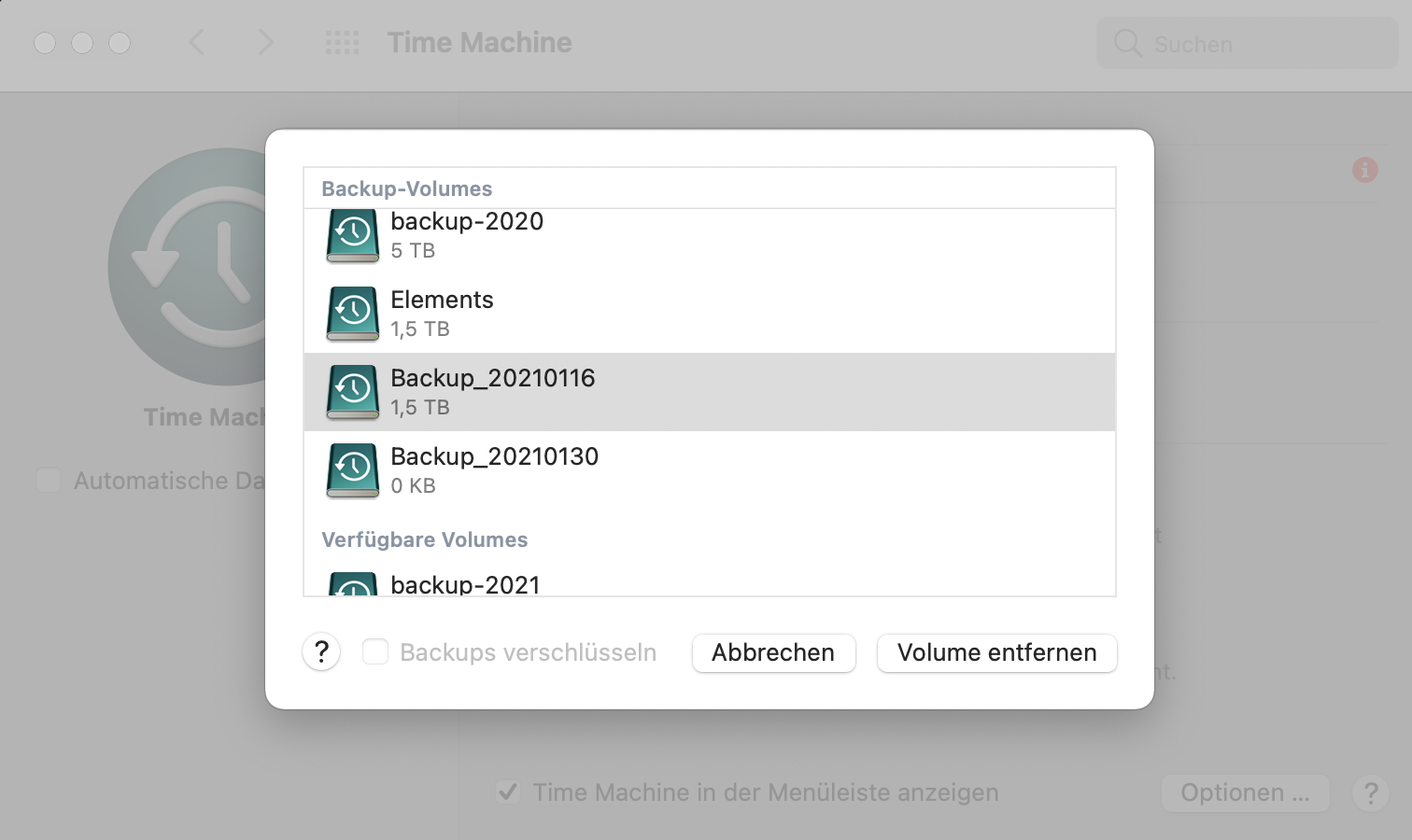This screenshot has width=1412, height=840.
Task: Show all preferences via the grid icon
Action: (342, 43)
